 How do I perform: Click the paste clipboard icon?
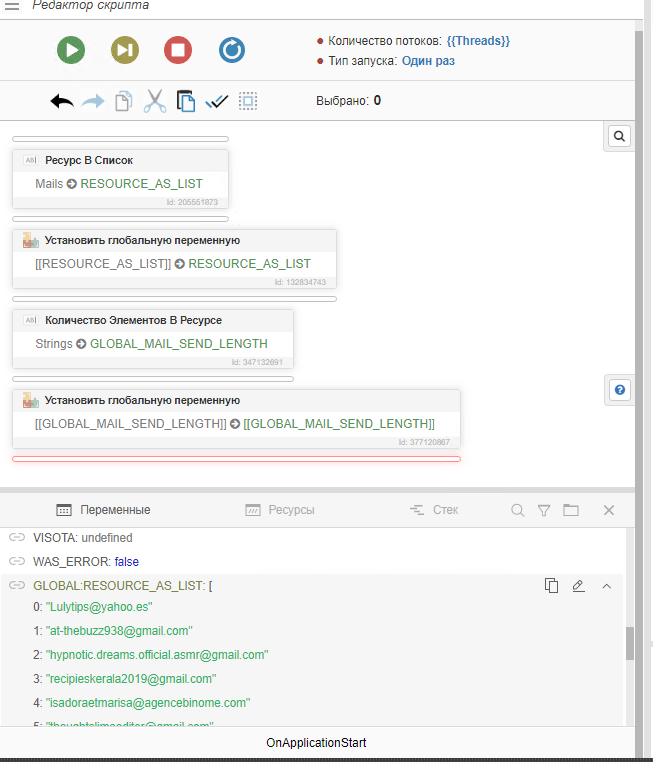(x=185, y=101)
